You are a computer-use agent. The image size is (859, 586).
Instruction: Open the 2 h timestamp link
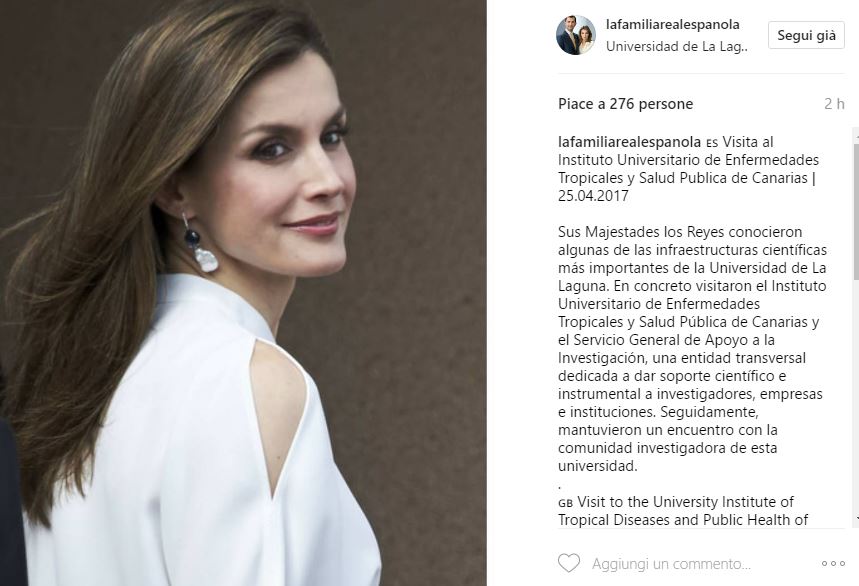click(x=834, y=104)
